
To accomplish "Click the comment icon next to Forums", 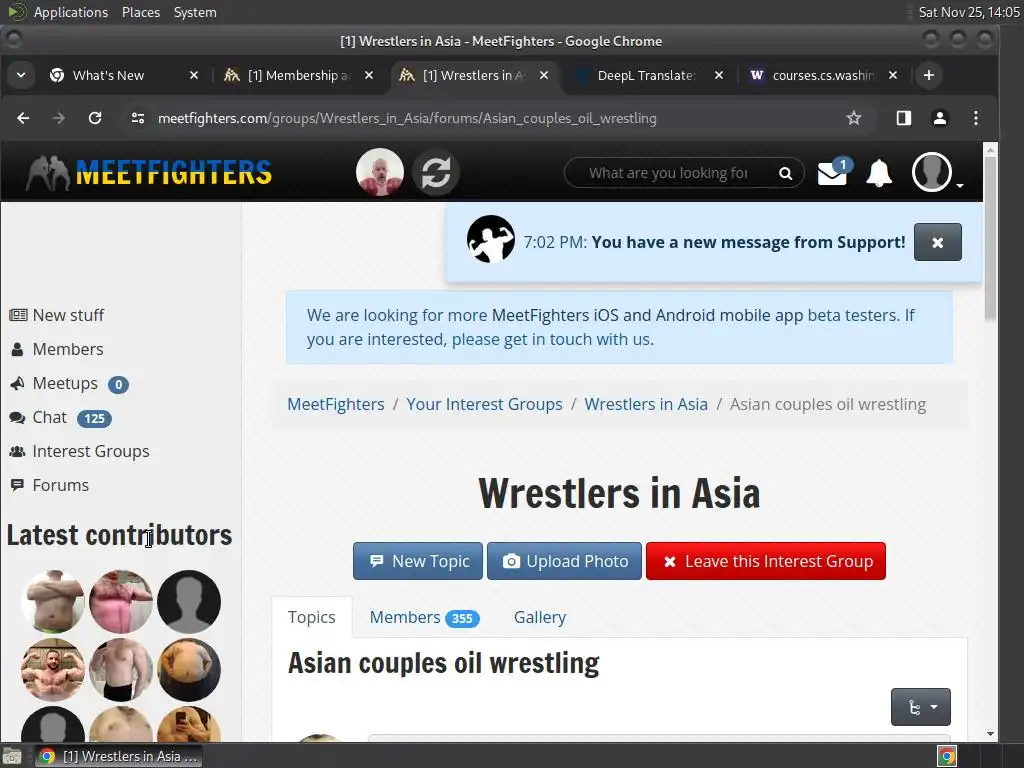I will [x=18, y=485].
